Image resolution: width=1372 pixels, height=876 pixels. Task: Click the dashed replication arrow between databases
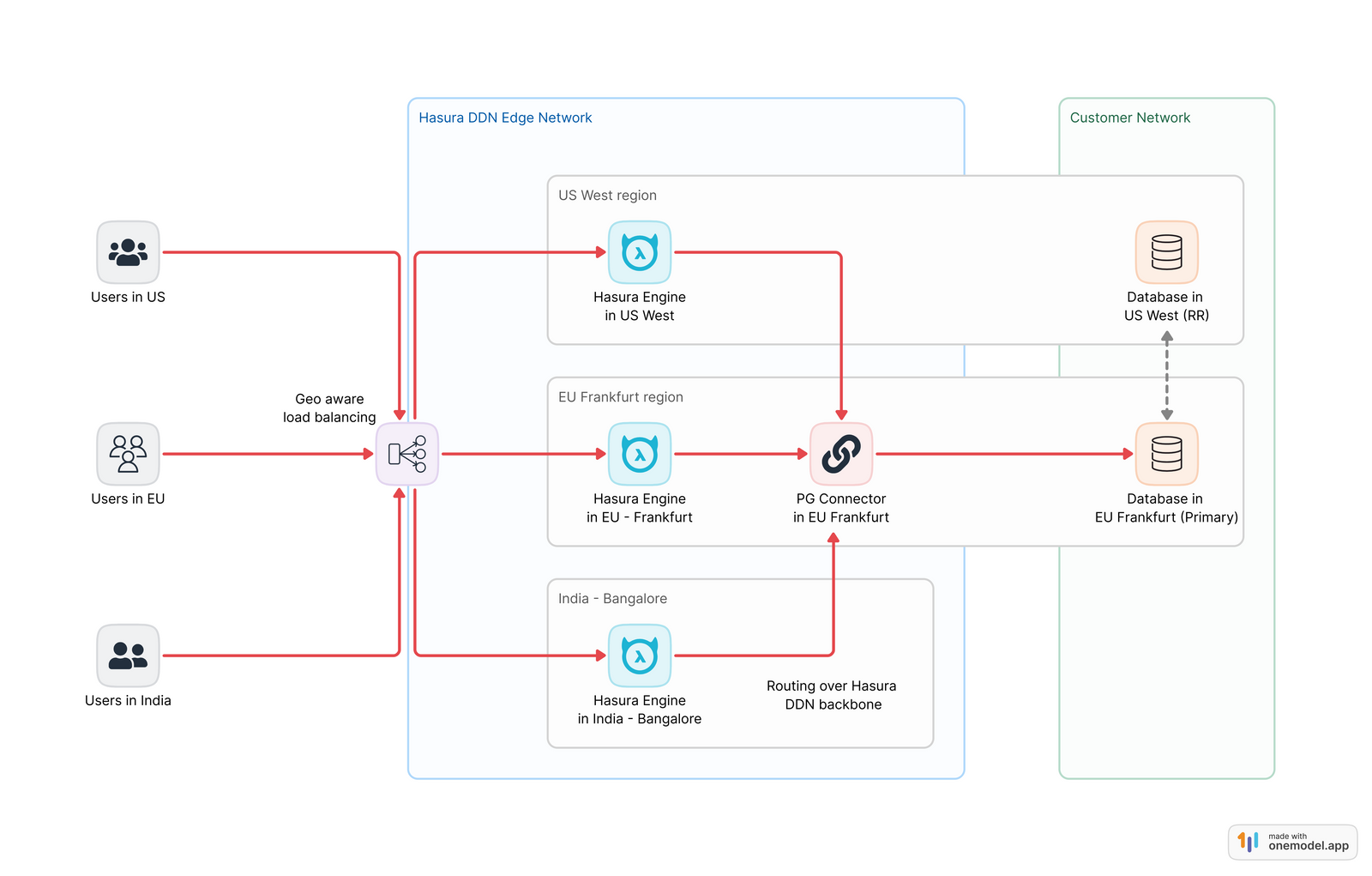tap(1165, 373)
